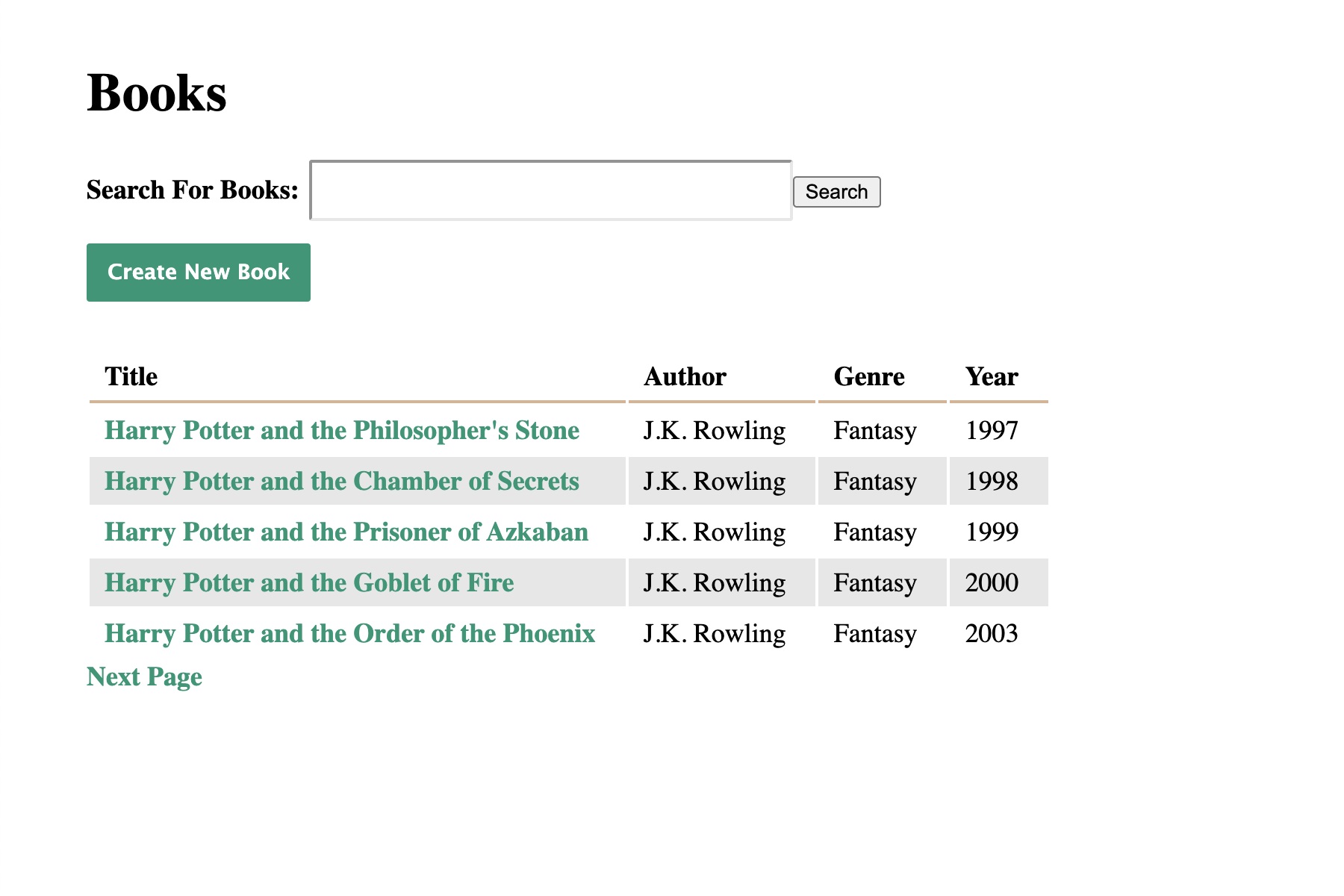Open Harry Potter and the Chamber of Secrets
This screenshot has width=1344, height=896.
(342, 482)
